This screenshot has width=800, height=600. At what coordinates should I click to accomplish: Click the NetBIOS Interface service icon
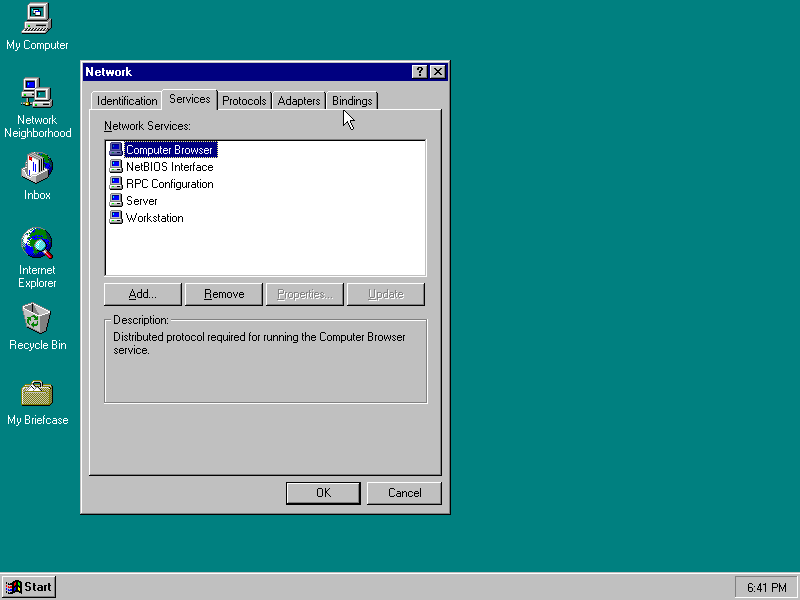point(116,167)
